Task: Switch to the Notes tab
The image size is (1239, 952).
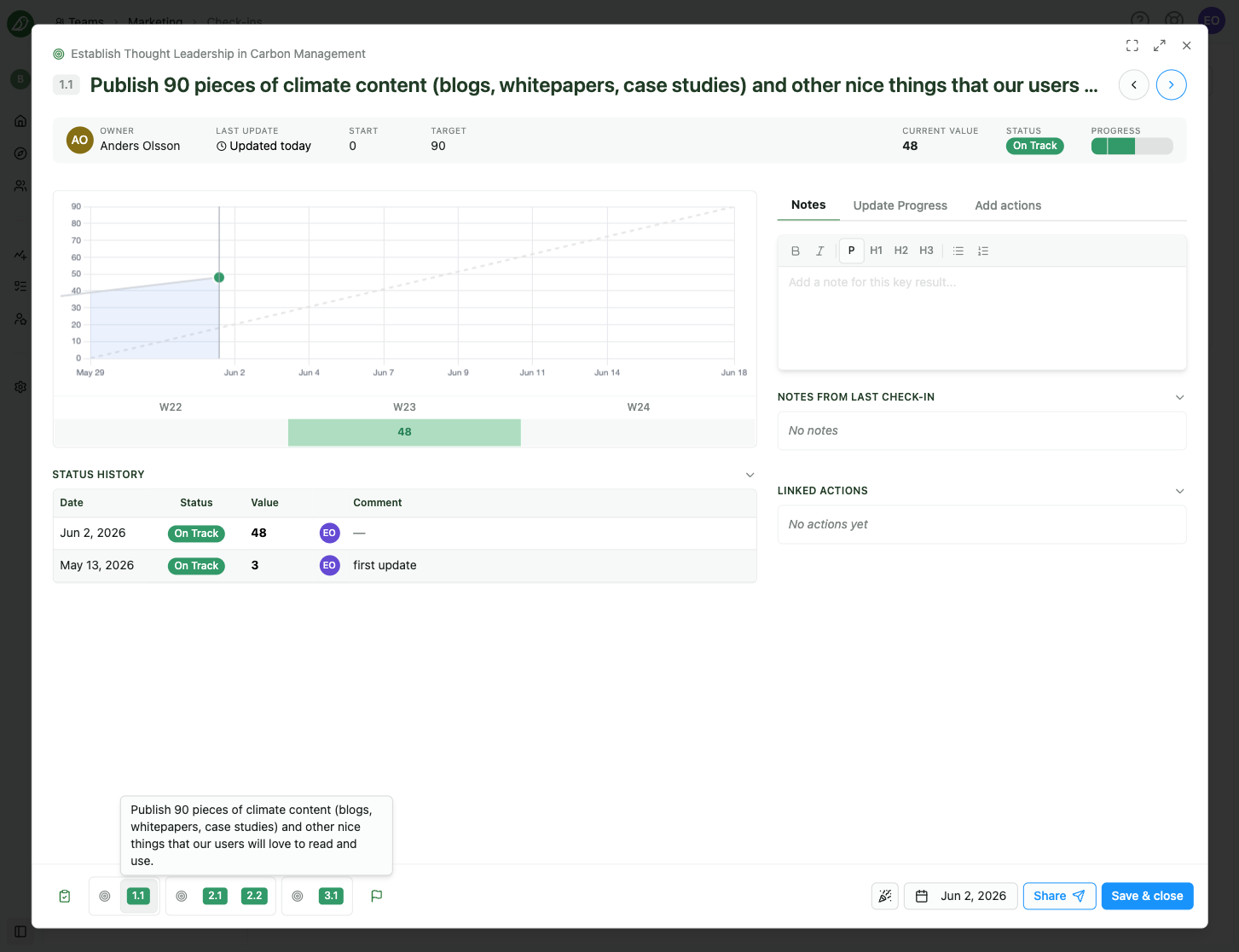Action: [x=808, y=205]
